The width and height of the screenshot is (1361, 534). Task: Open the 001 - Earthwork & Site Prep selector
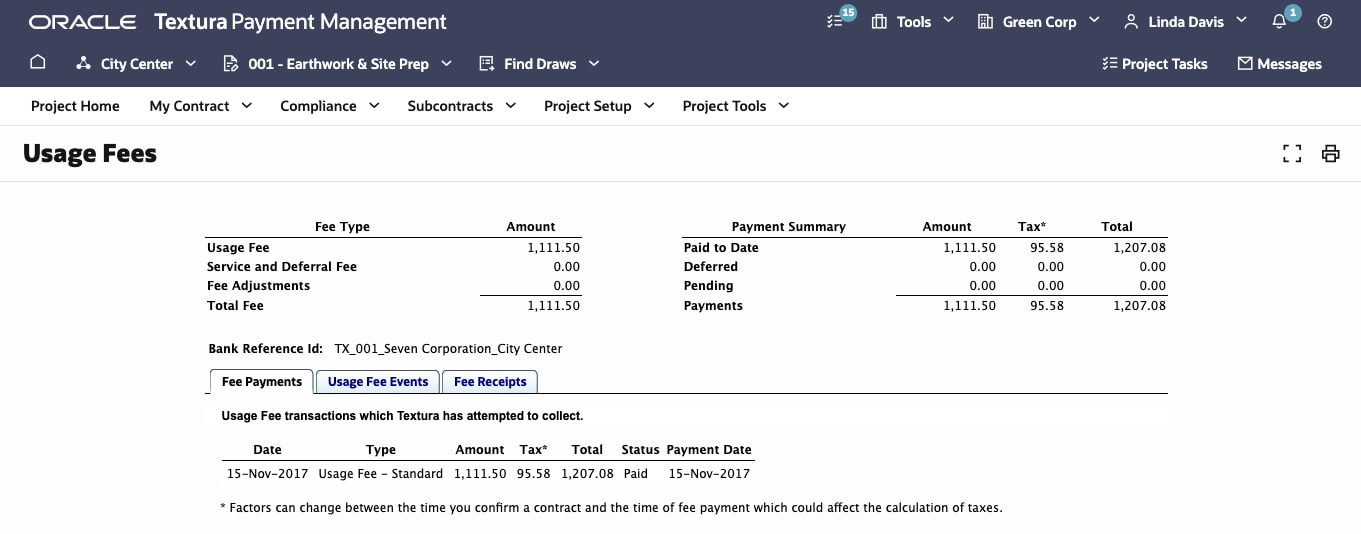[x=337, y=63]
